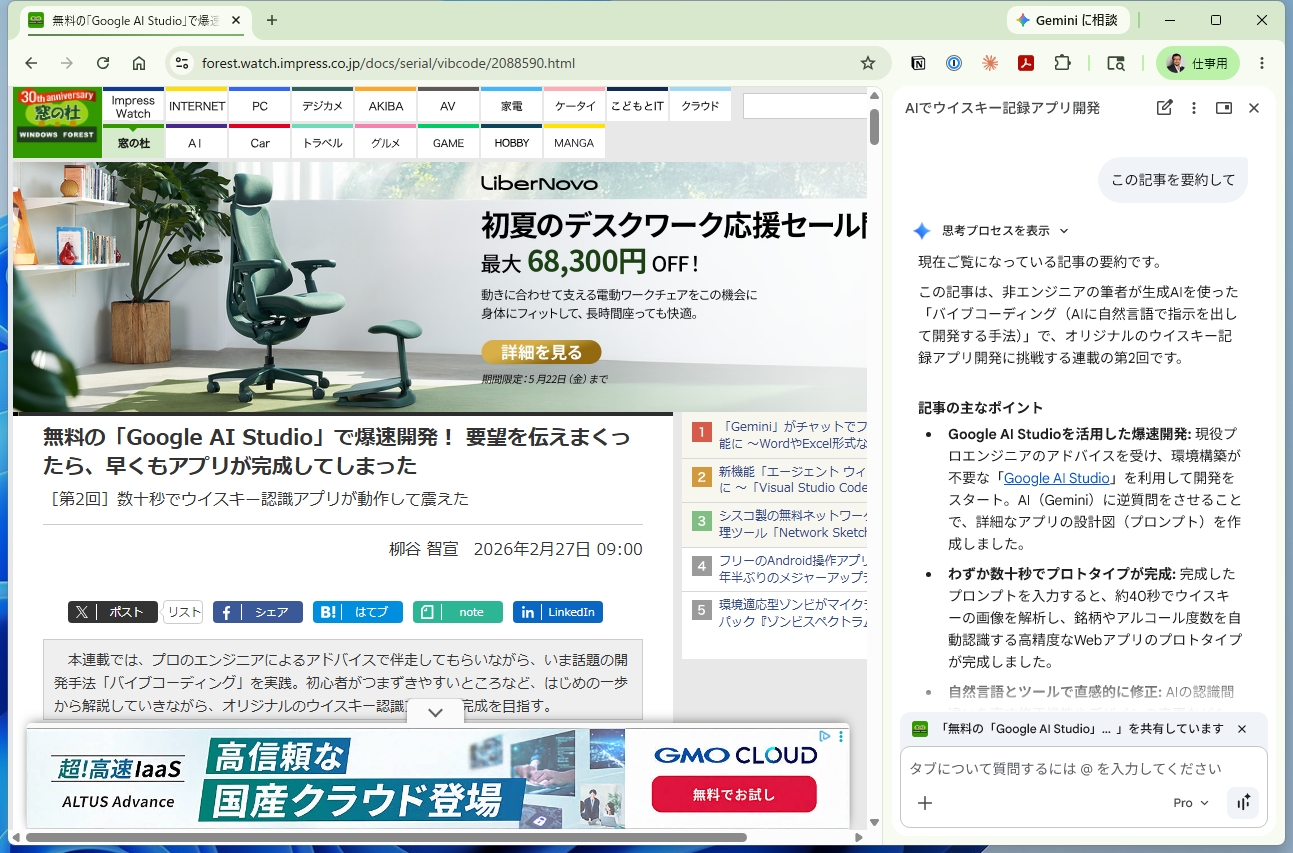The width and height of the screenshot is (1293, 853).
Task: Expand 思考プロセスを表示 in Gemini
Action: click(1005, 231)
